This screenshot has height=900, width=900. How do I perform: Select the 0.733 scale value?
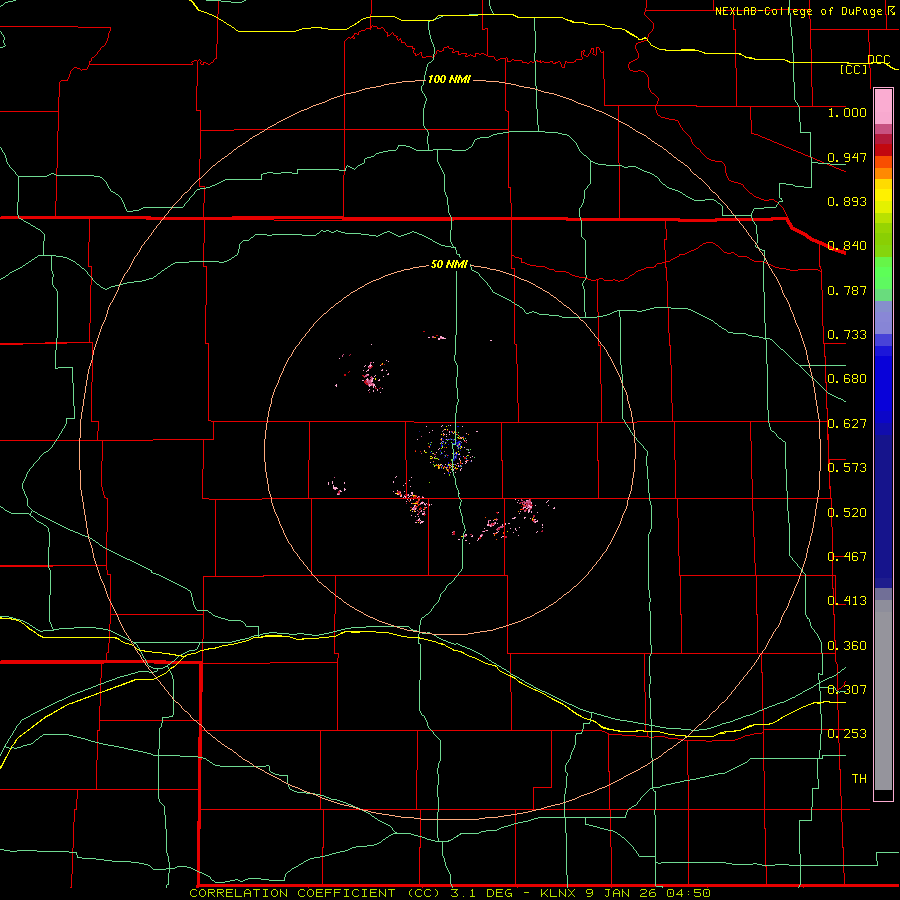847,335
